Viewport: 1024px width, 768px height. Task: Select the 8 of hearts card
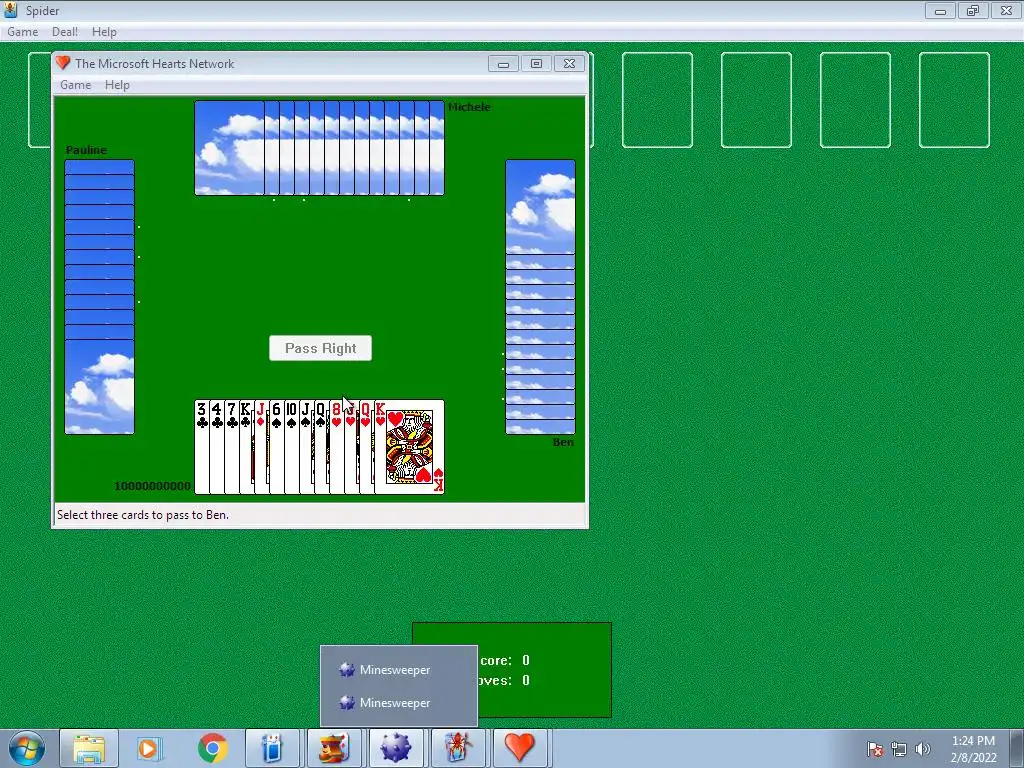coord(337,447)
